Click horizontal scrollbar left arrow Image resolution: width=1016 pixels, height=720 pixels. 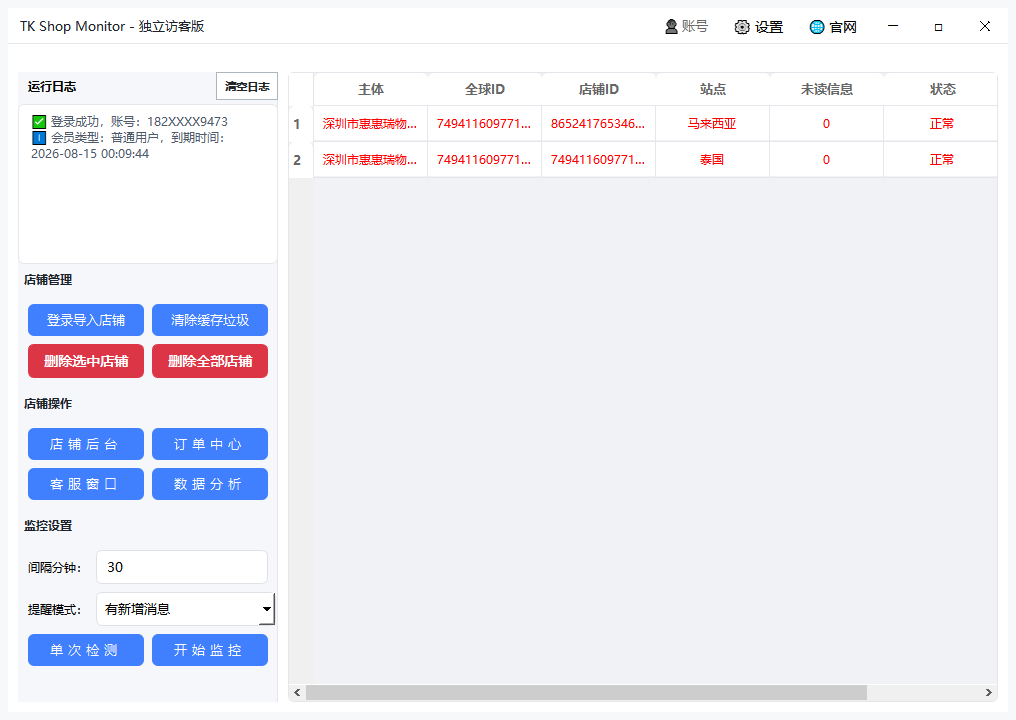tap(297, 693)
